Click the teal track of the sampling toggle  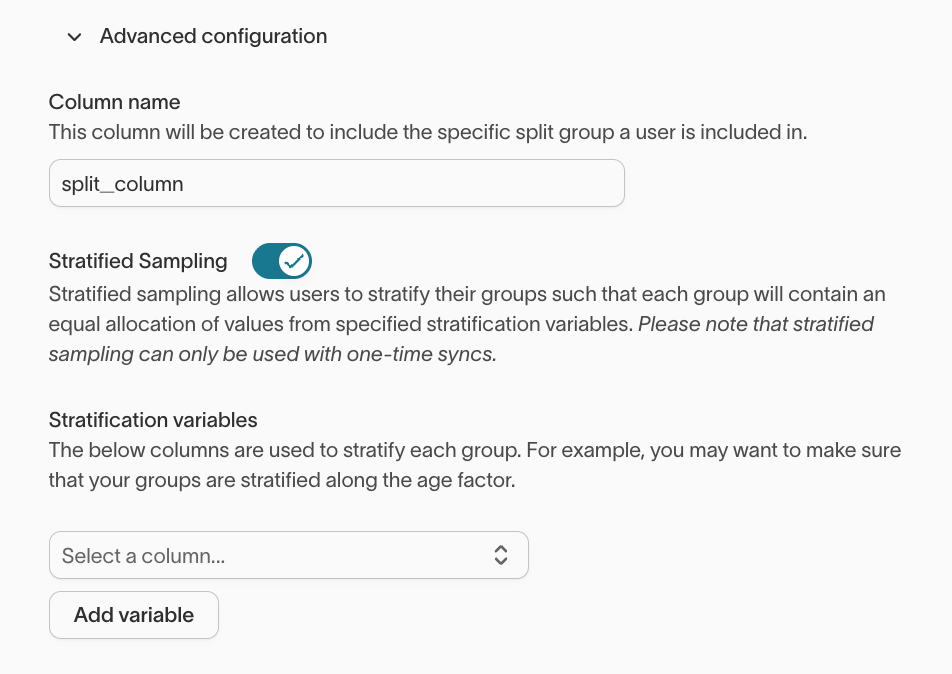265,261
